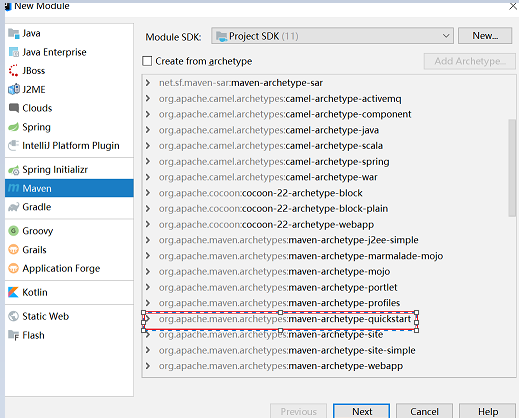The width and height of the screenshot is (519, 418).
Task: Select the Java module type label
Action: pos(31,33)
